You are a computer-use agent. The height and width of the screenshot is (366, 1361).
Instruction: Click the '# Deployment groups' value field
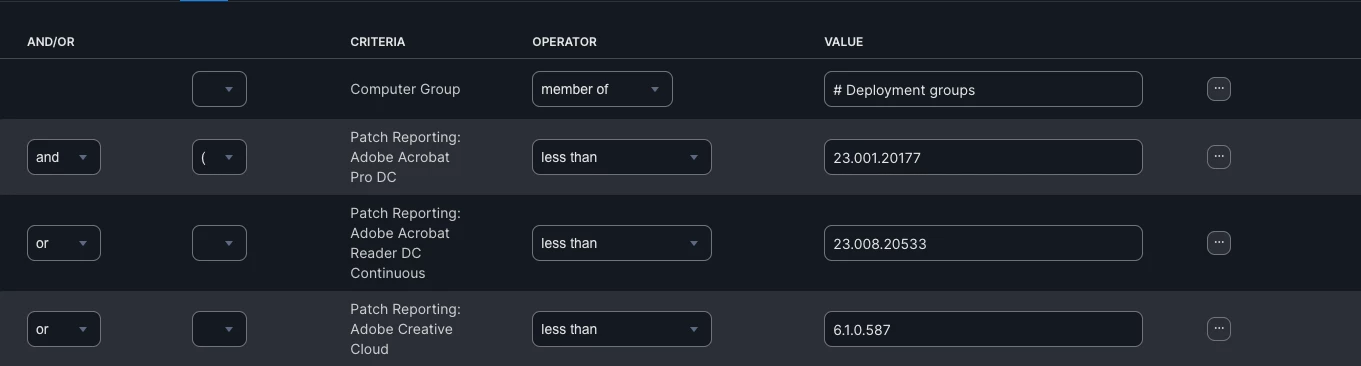[x=983, y=89]
